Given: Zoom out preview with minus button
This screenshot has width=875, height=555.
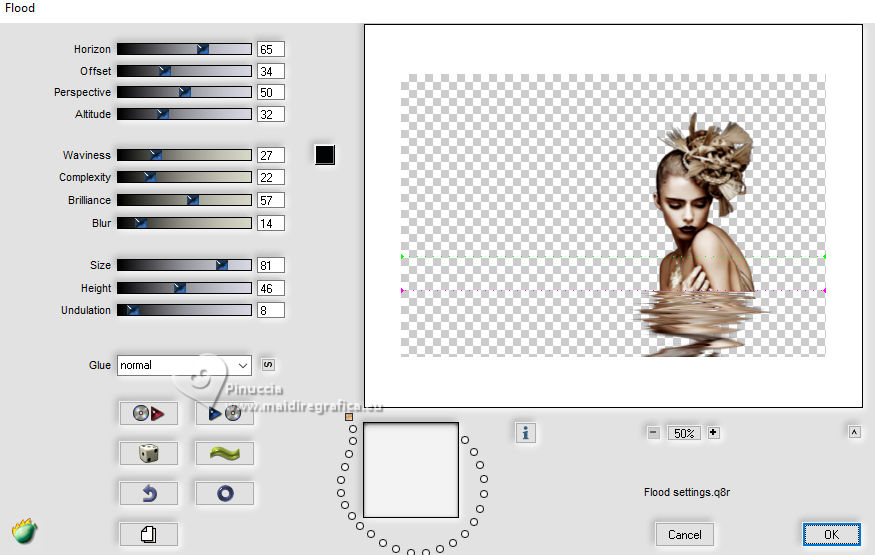Looking at the screenshot, I should [x=653, y=433].
